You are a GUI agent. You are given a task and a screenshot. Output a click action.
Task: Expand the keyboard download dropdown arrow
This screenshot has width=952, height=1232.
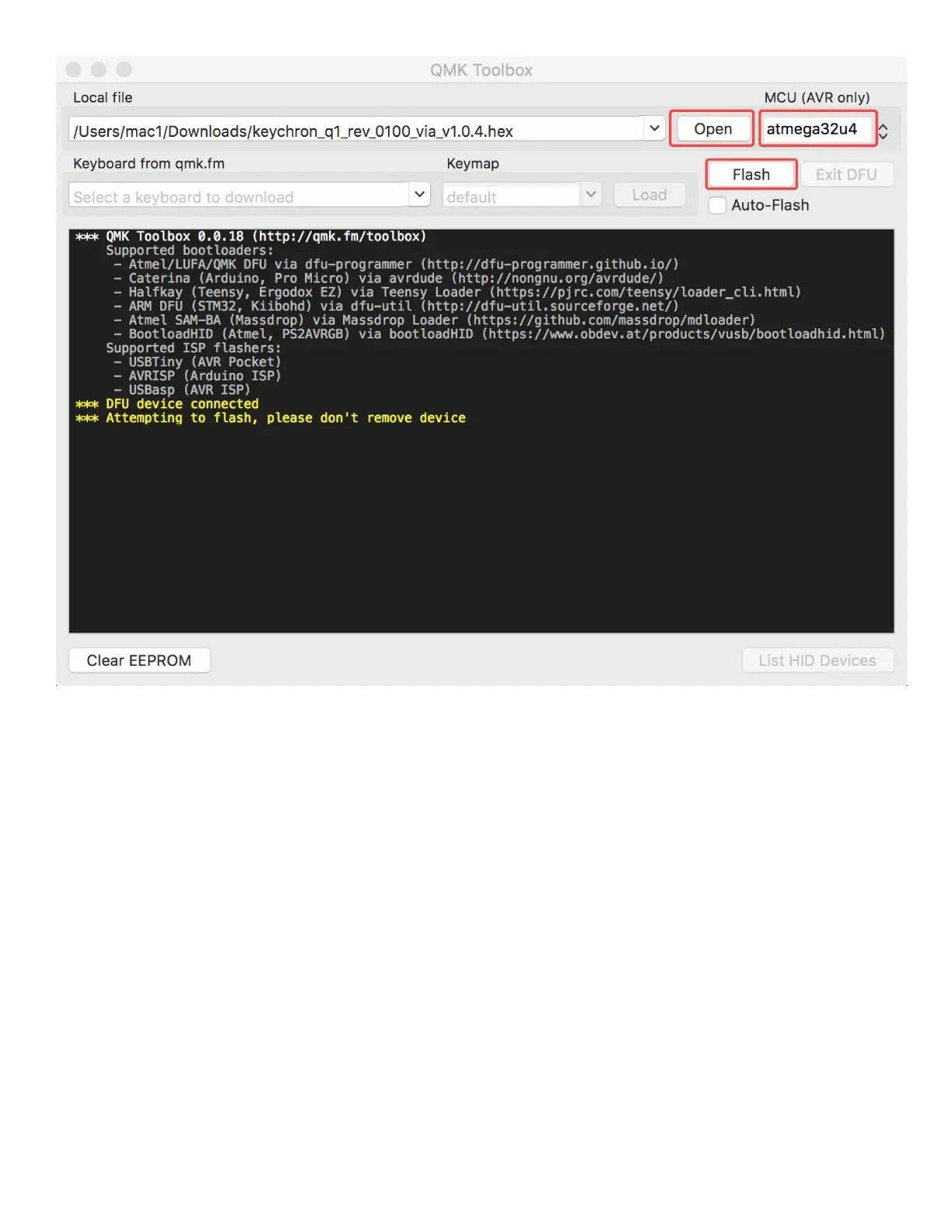419,194
